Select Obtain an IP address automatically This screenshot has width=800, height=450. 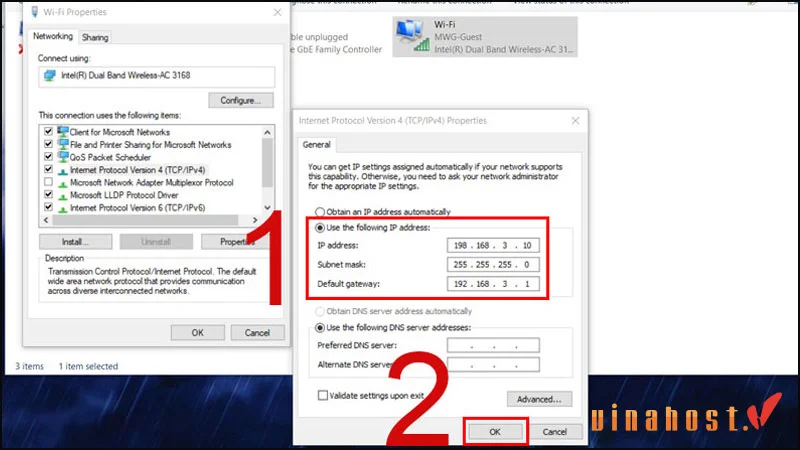(x=319, y=212)
